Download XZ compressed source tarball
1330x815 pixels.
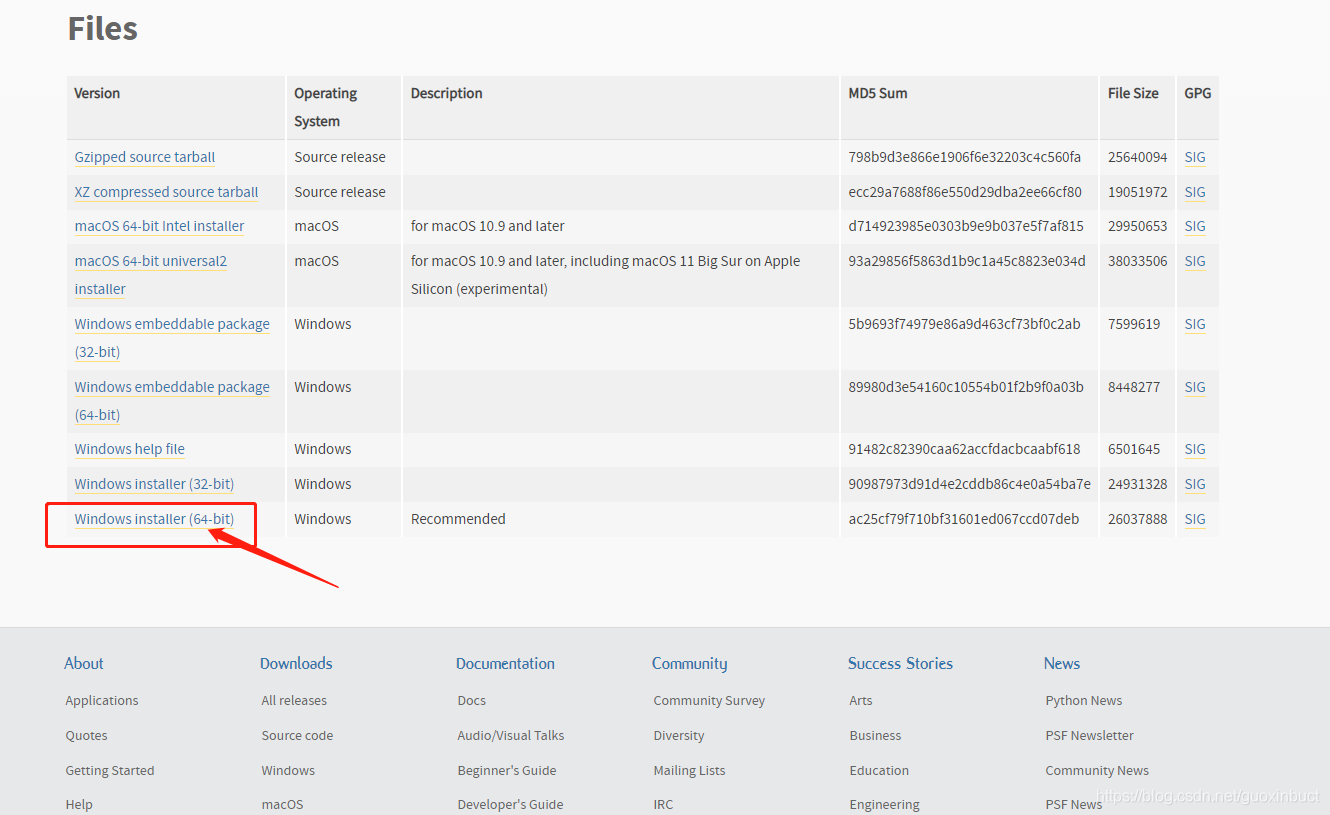(166, 192)
